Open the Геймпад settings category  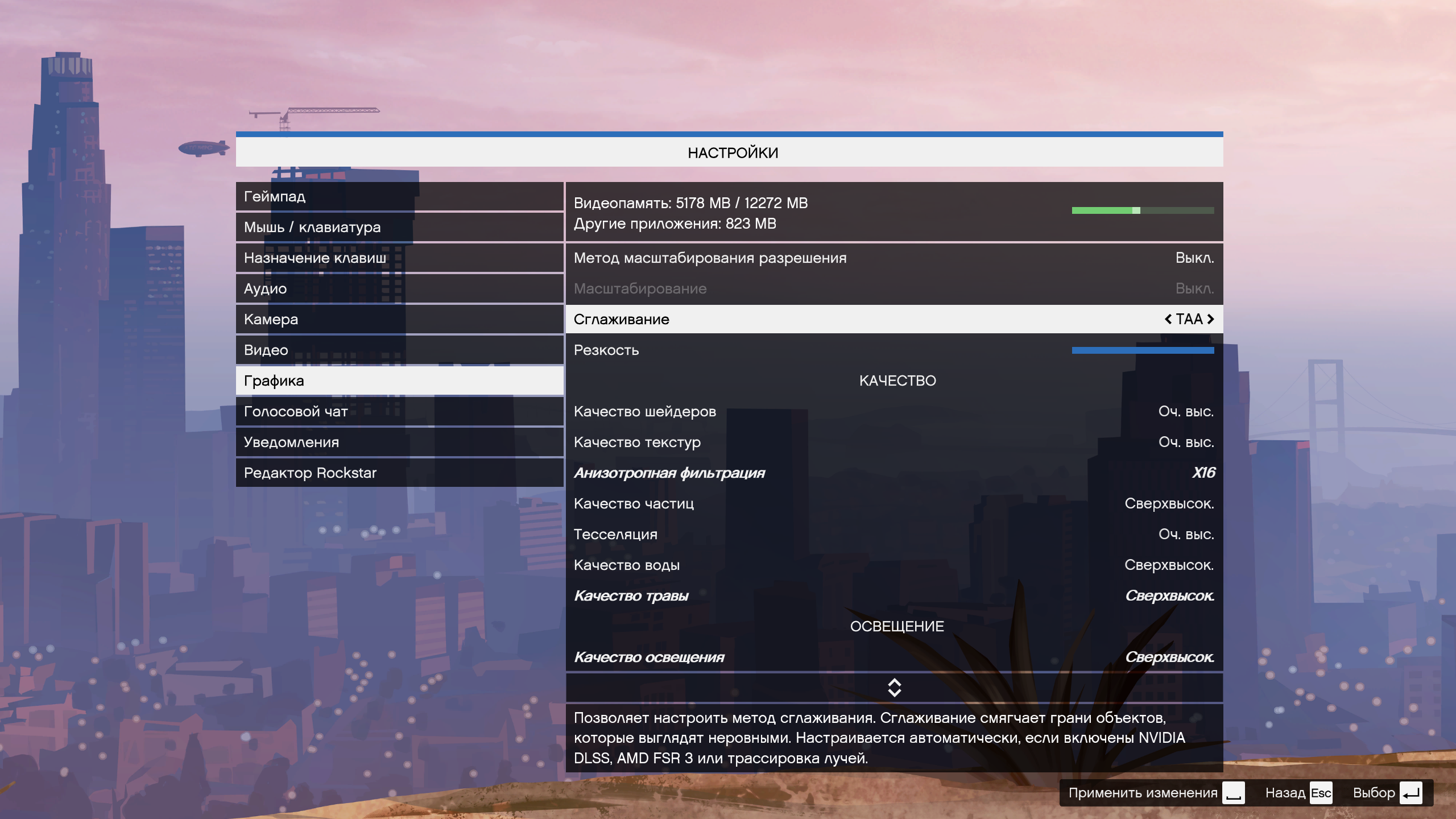click(399, 196)
